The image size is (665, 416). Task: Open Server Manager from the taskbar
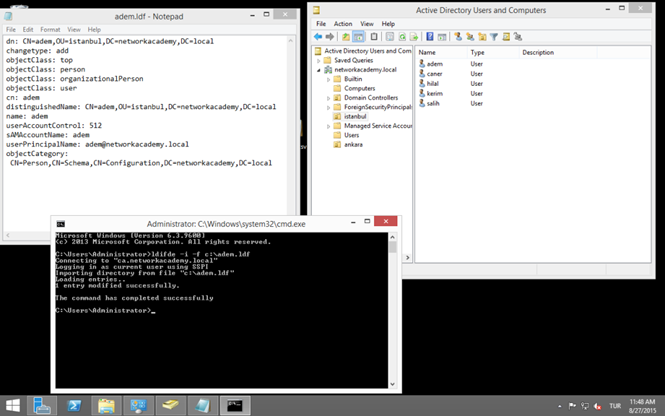(42, 406)
